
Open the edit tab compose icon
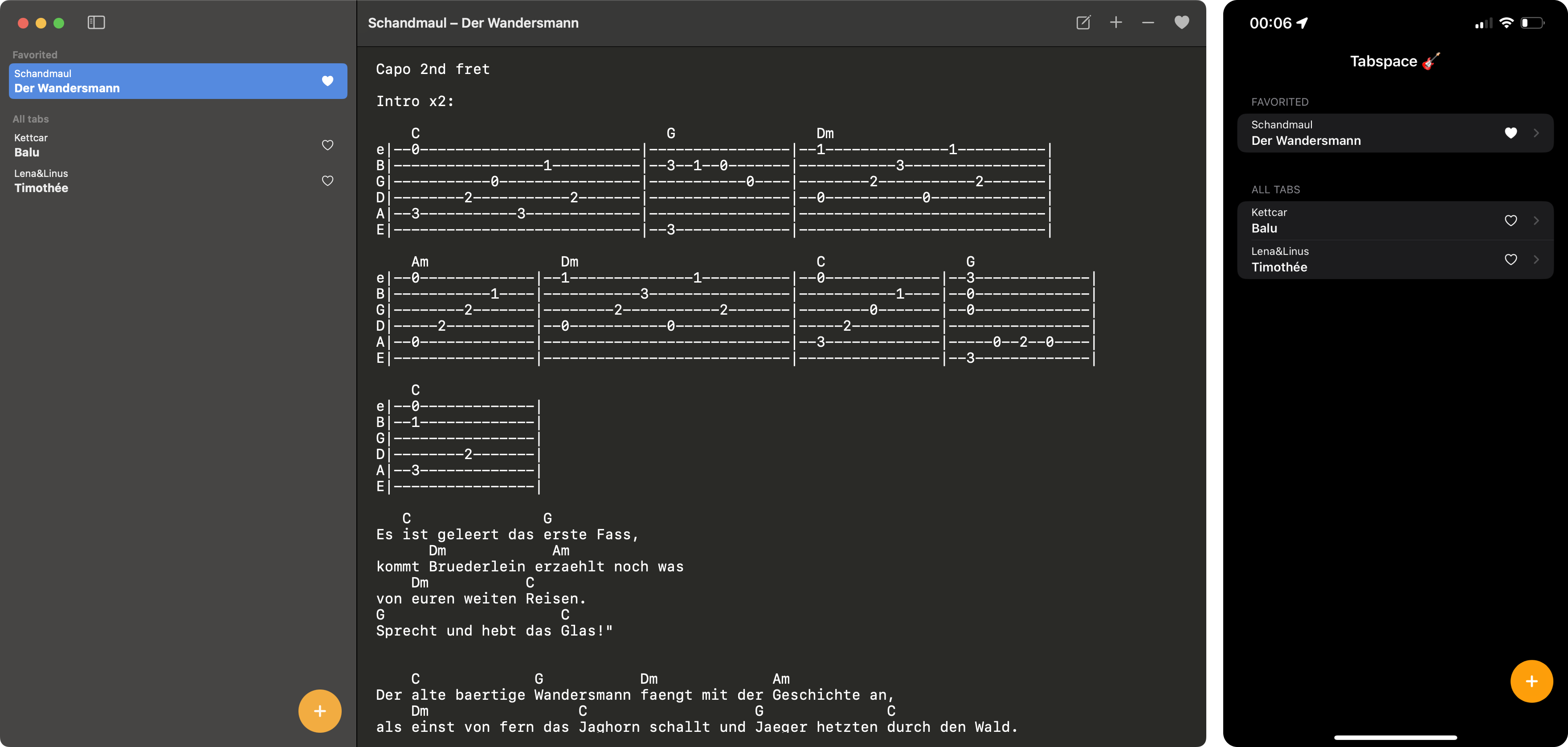click(x=1083, y=23)
